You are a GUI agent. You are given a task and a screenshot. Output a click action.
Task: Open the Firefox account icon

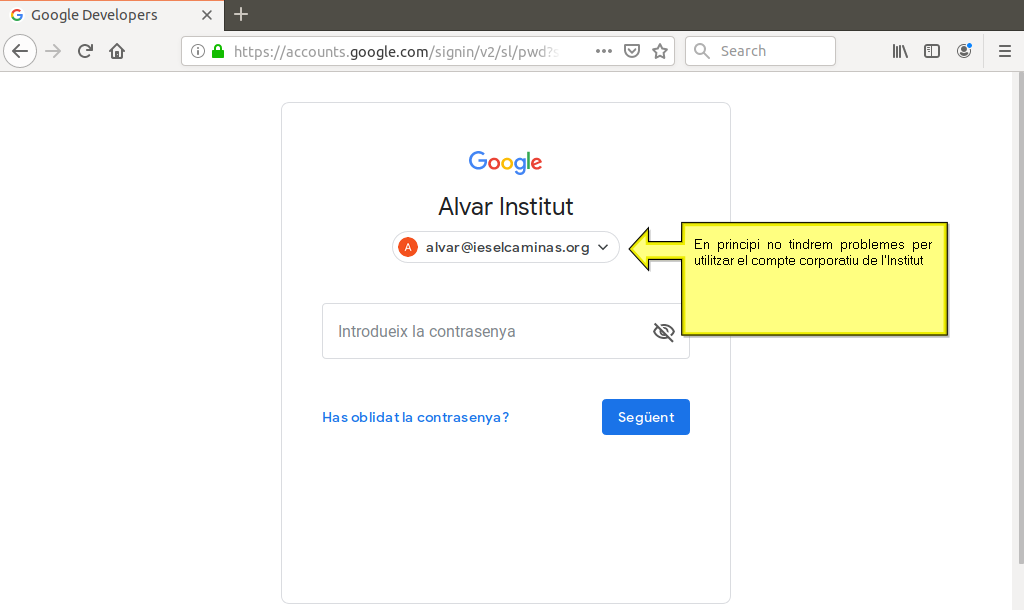pos(964,51)
